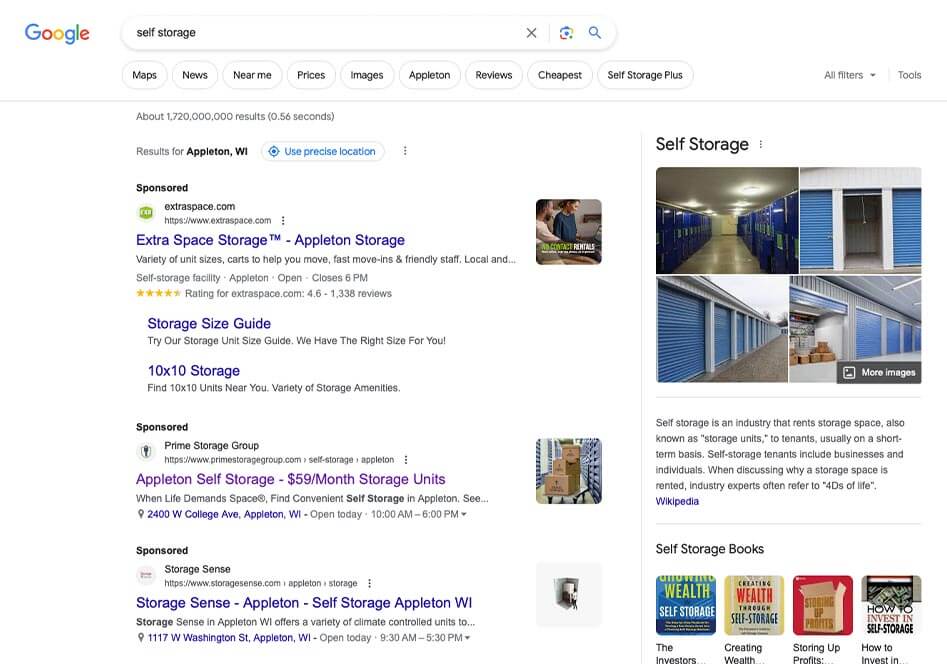Image resolution: width=947 pixels, height=664 pixels.
Task: Open location options three-dot menu
Action: (405, 151)
